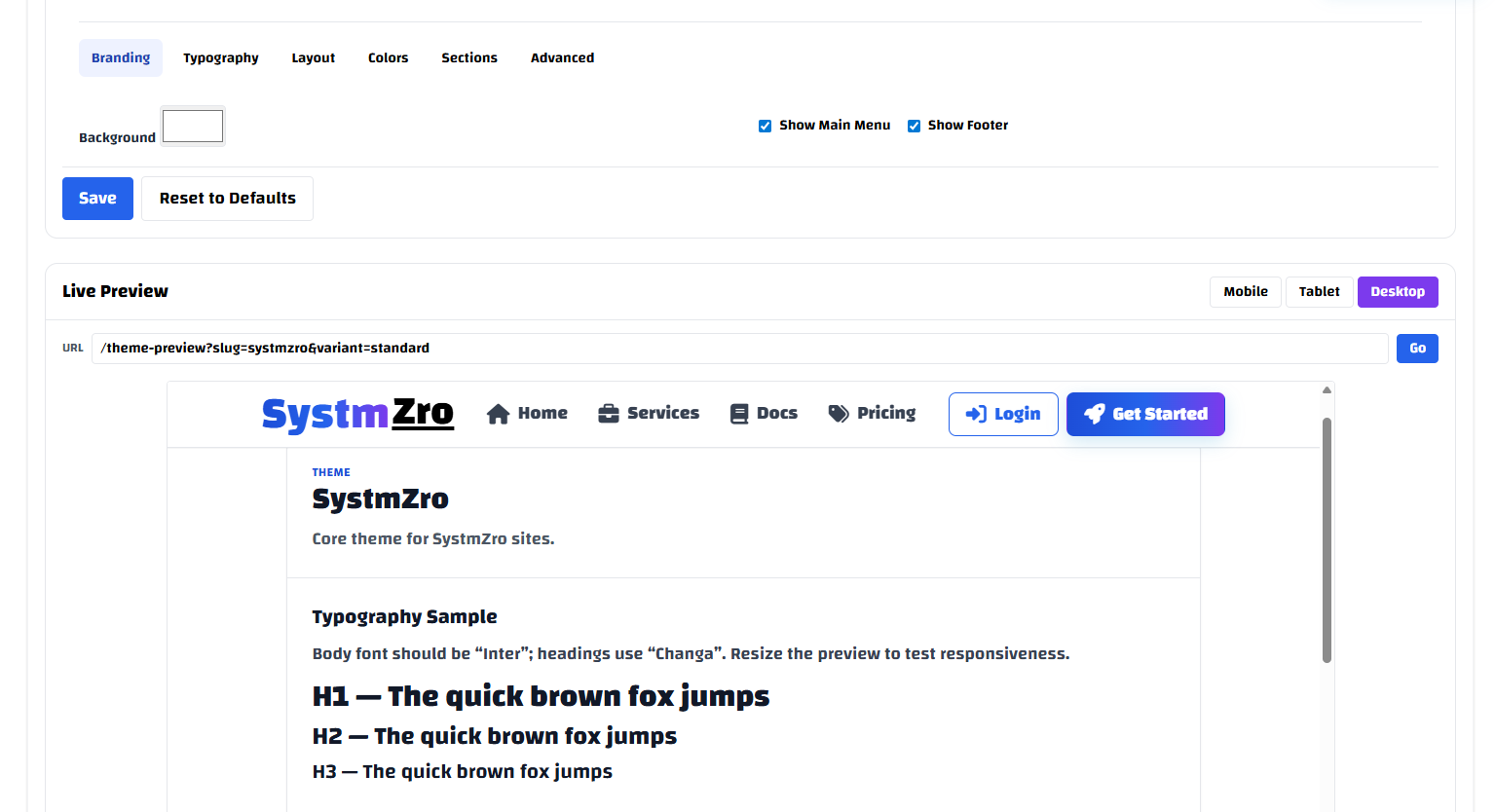
Task: Click the Home house icon
Action: [498, 414]
